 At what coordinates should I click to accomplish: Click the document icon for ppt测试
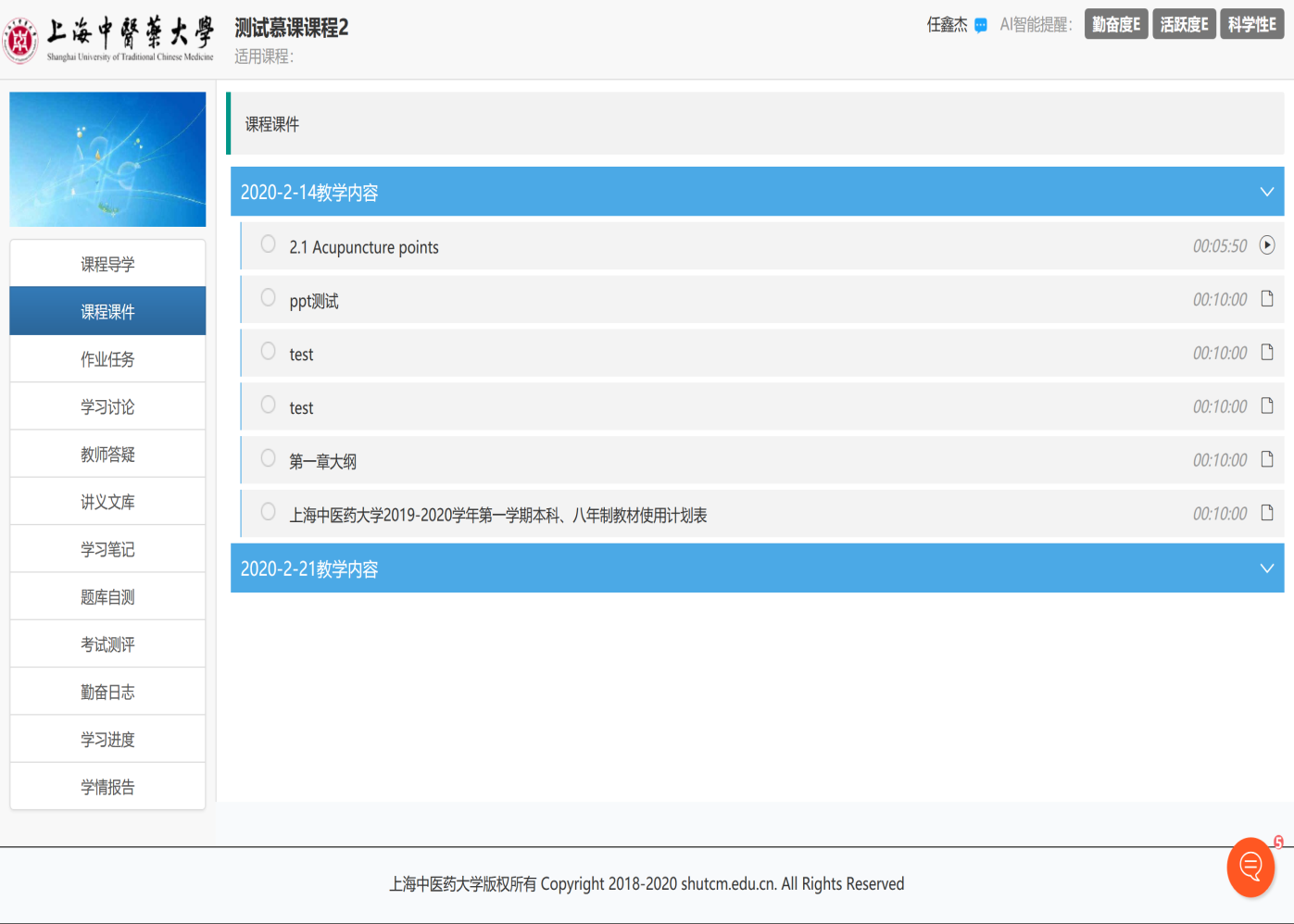point(1267,299)
